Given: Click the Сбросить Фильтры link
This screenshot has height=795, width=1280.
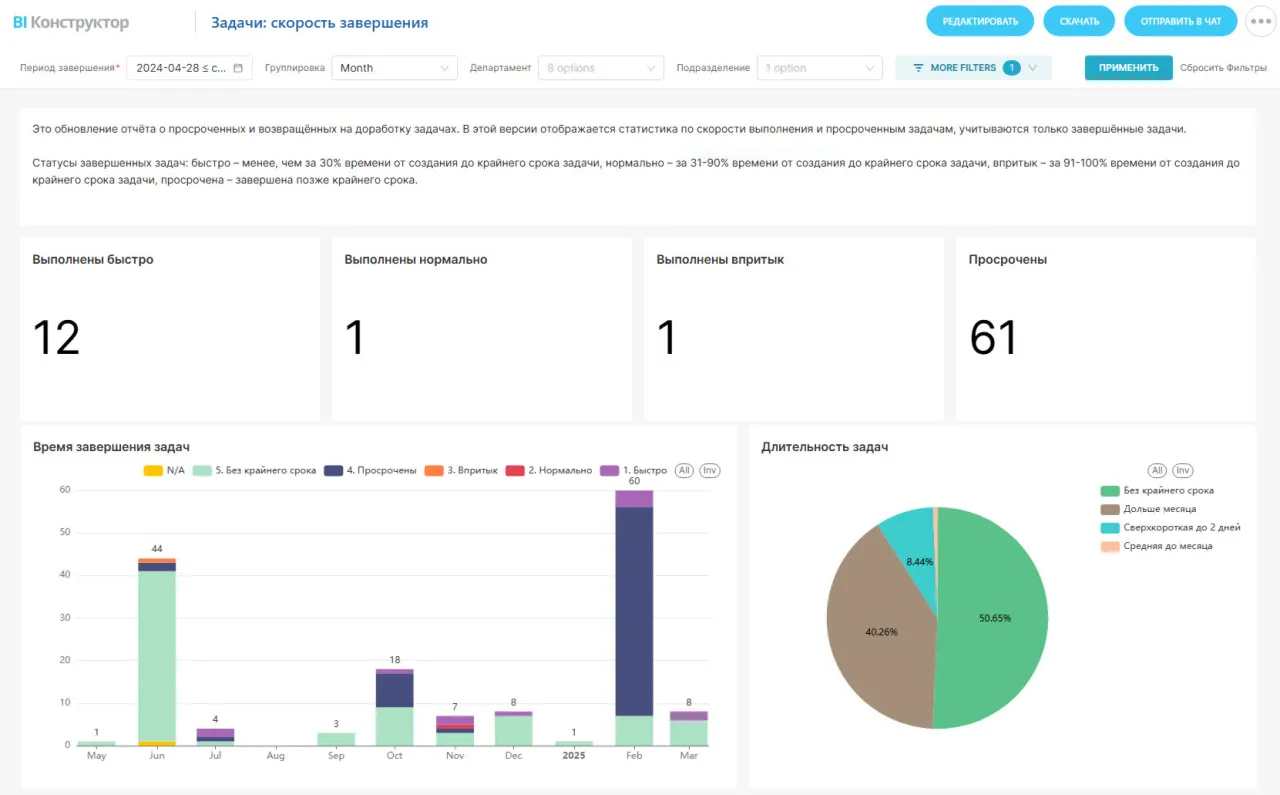Looking at the screenshot, I should coord(1222,68).
